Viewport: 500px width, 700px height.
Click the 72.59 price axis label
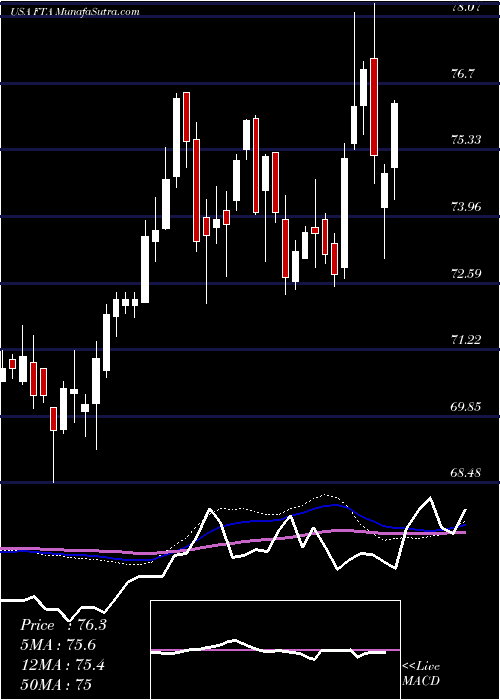click(466, 273)
